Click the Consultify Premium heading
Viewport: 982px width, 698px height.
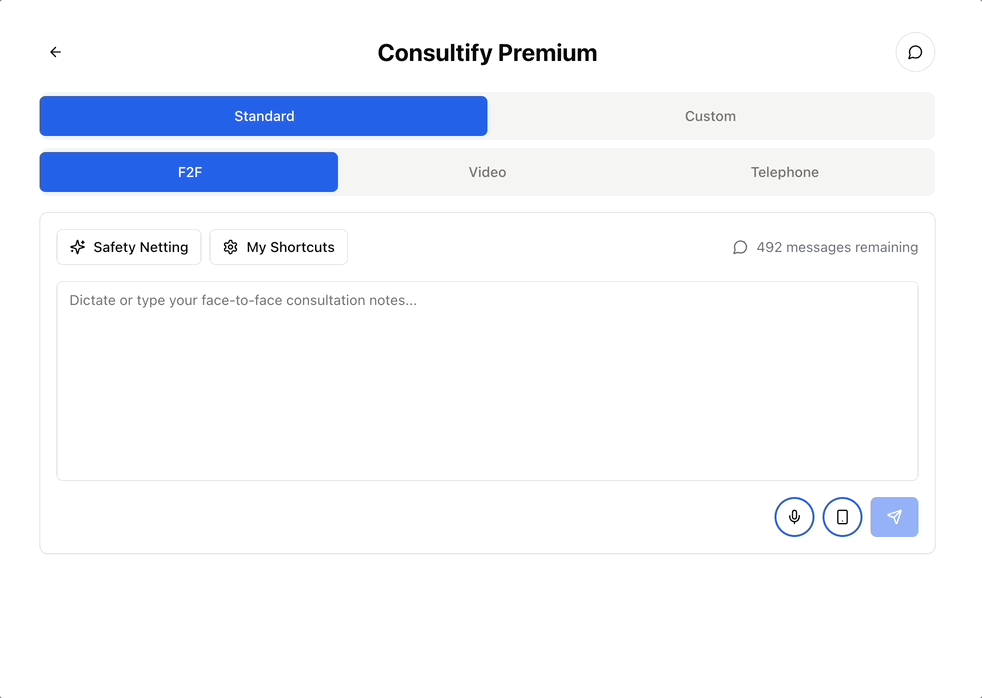click(487, 53)
